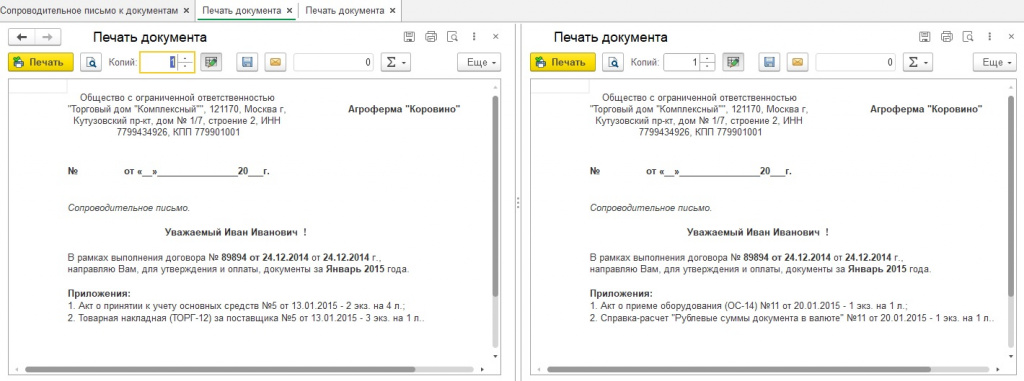The image size is (1024, 381).
Task: Open Sigma sum dropdown in left window
Action: pos(395,63)
